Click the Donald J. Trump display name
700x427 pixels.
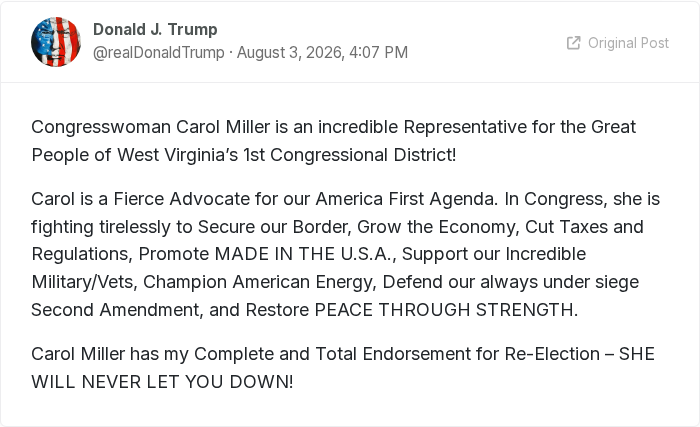point(155,29)
